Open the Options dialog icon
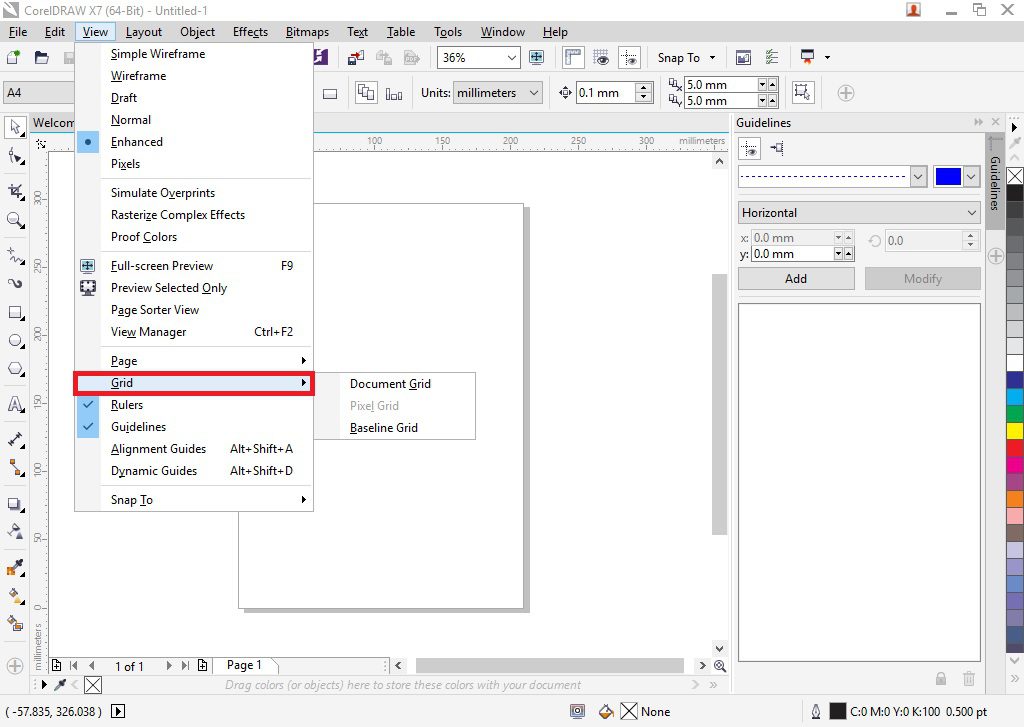The width and height of the screenshot is (1024, 727). pyautogui.click(x=772, y=57)
